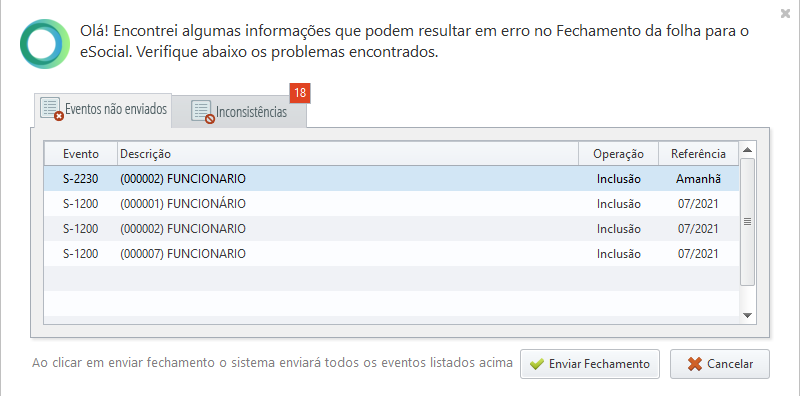Click the vertical scrollbar thumb
The width and height of the screenshot is (800, 396).
[747, 222]
